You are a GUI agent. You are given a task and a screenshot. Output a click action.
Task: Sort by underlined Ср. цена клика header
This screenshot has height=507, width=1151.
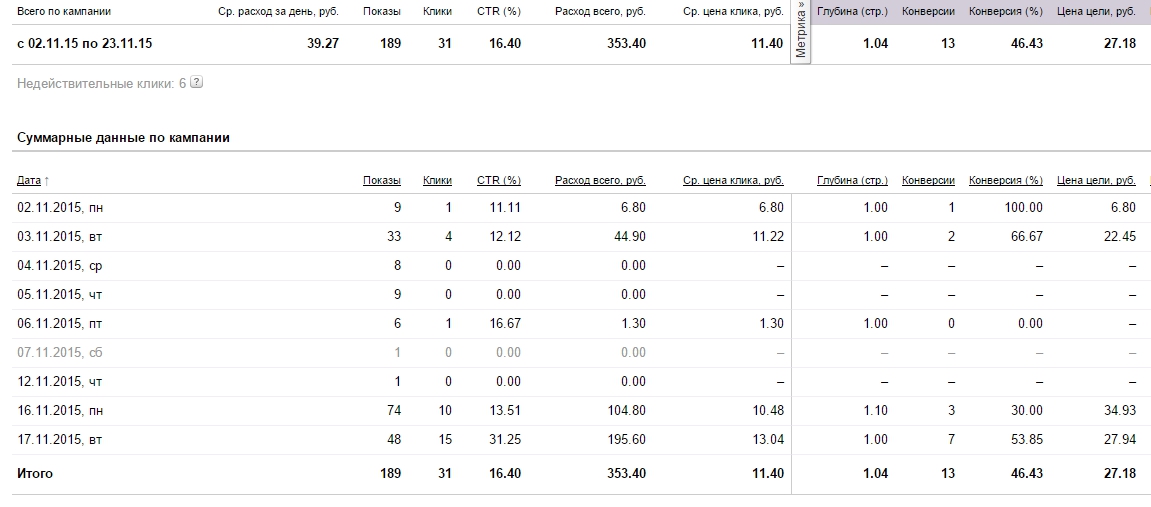[x=733, y=181]
